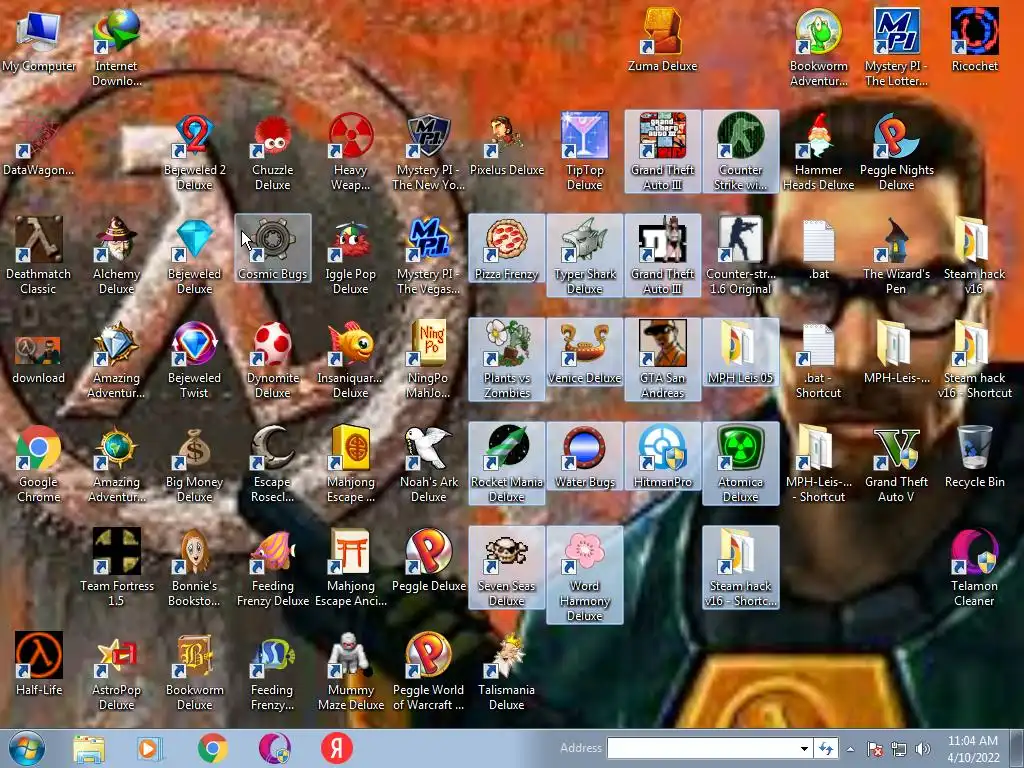Select the Plants vs Zombies icon
This screenshot has height=768, width=1024.
pos(507,359)
